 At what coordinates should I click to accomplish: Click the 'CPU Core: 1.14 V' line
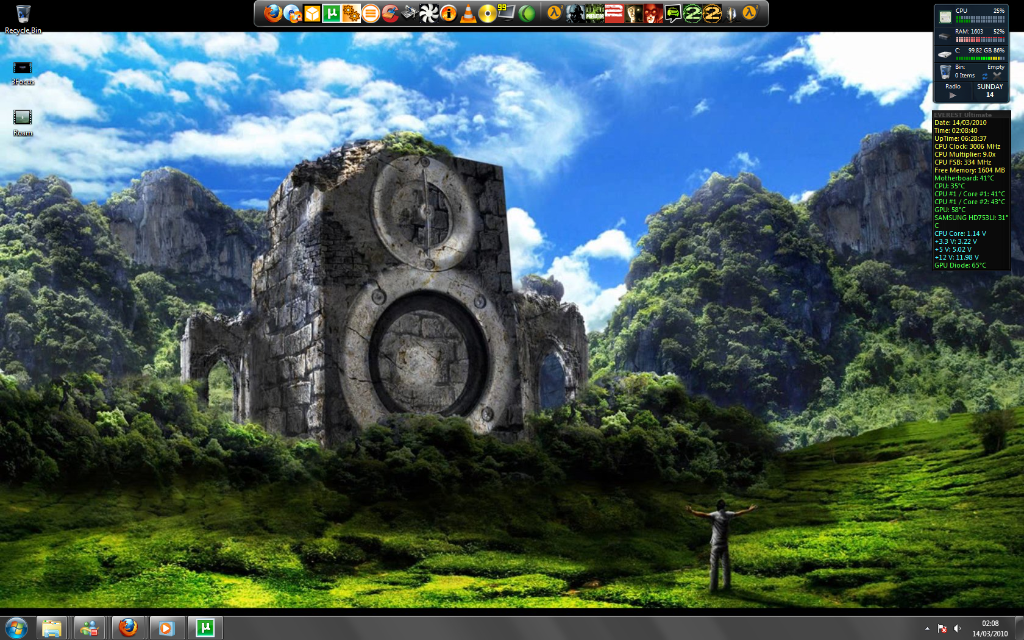click(x=961, y=233)
